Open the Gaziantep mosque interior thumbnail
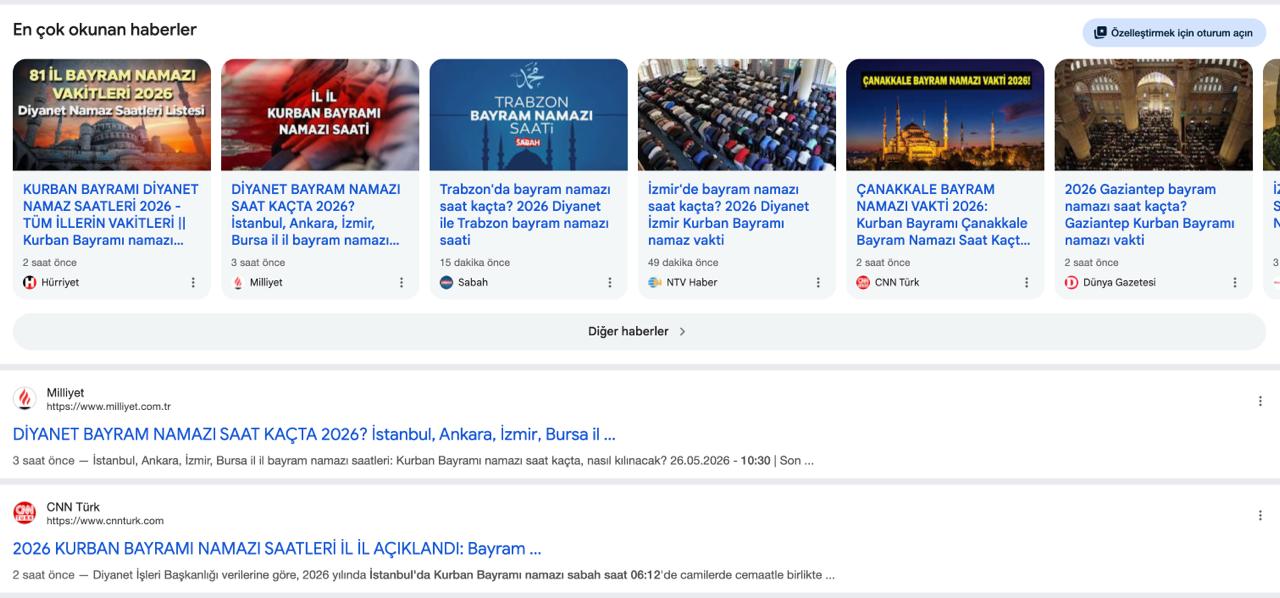This screenshot has height=598, width=1280. (1154, 115)
